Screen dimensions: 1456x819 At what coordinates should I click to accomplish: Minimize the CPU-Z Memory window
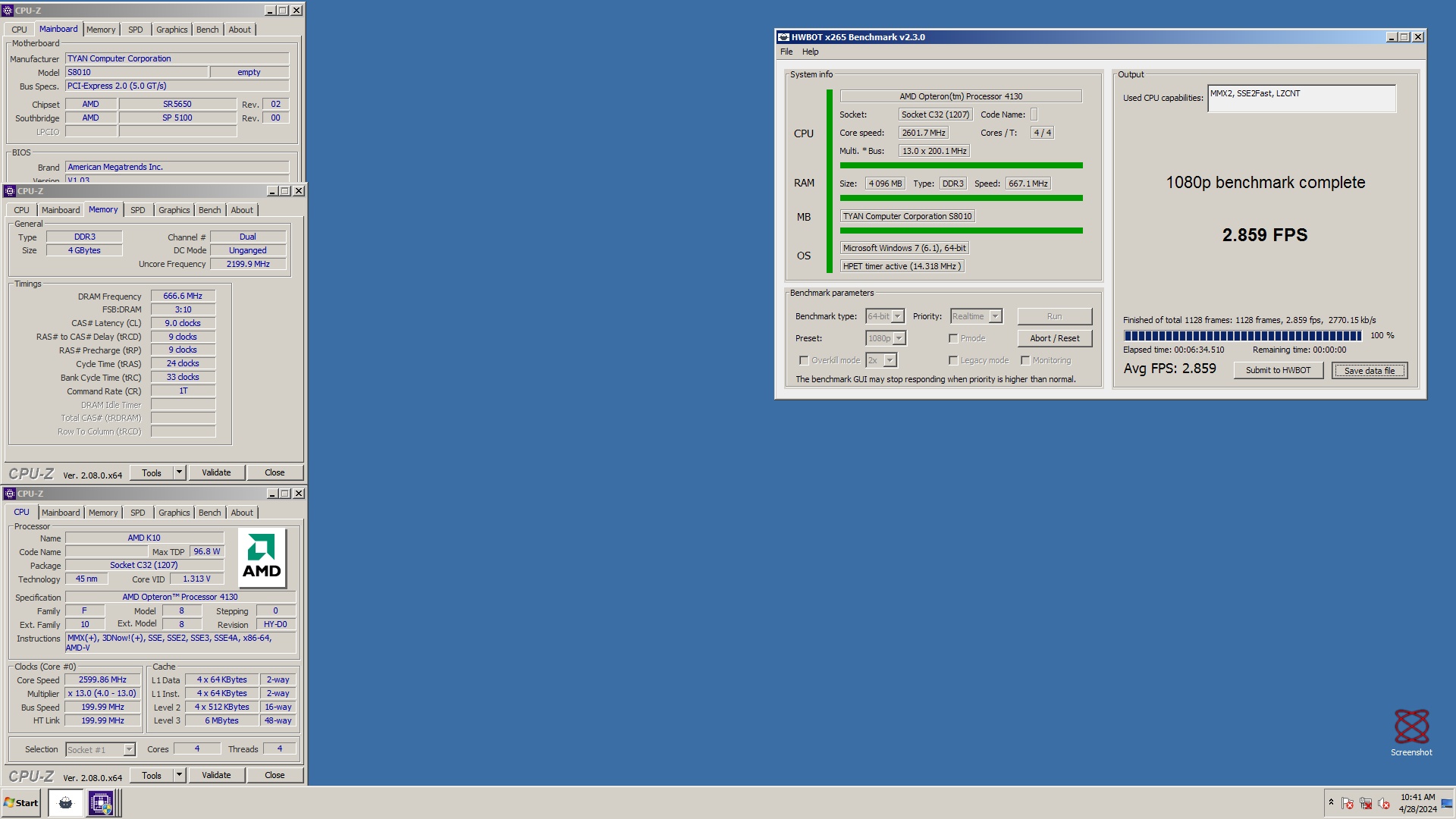click(271, 191)
